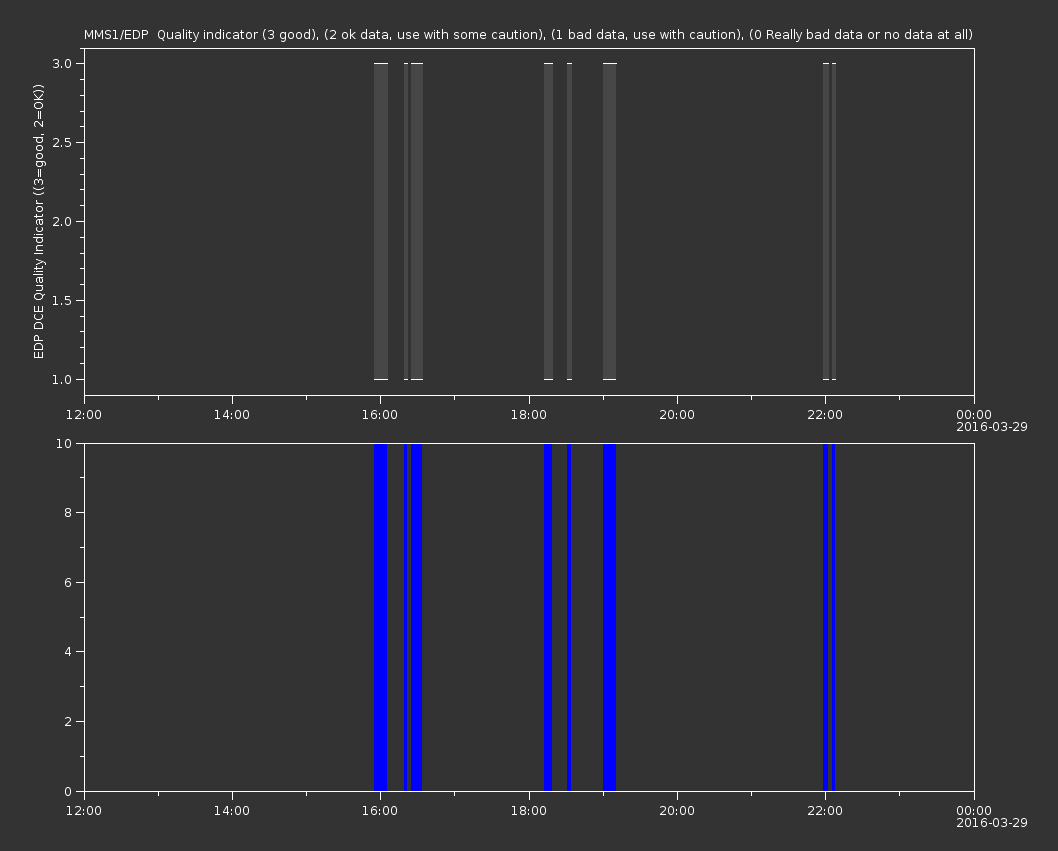Click the gray bar at 22:00 in top plot

(826, 221)
